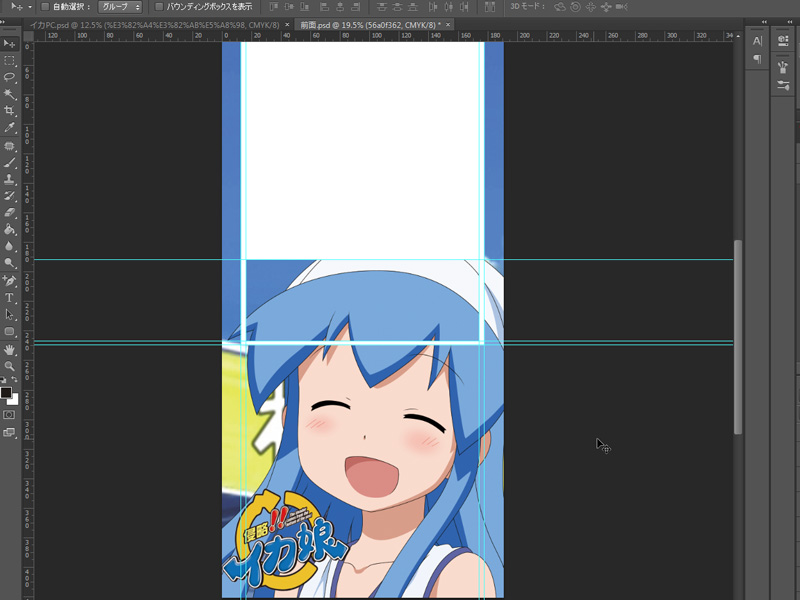Select the Eraser tool
The height and width of the screenshot is (600, 800).
tap(9, 213)
